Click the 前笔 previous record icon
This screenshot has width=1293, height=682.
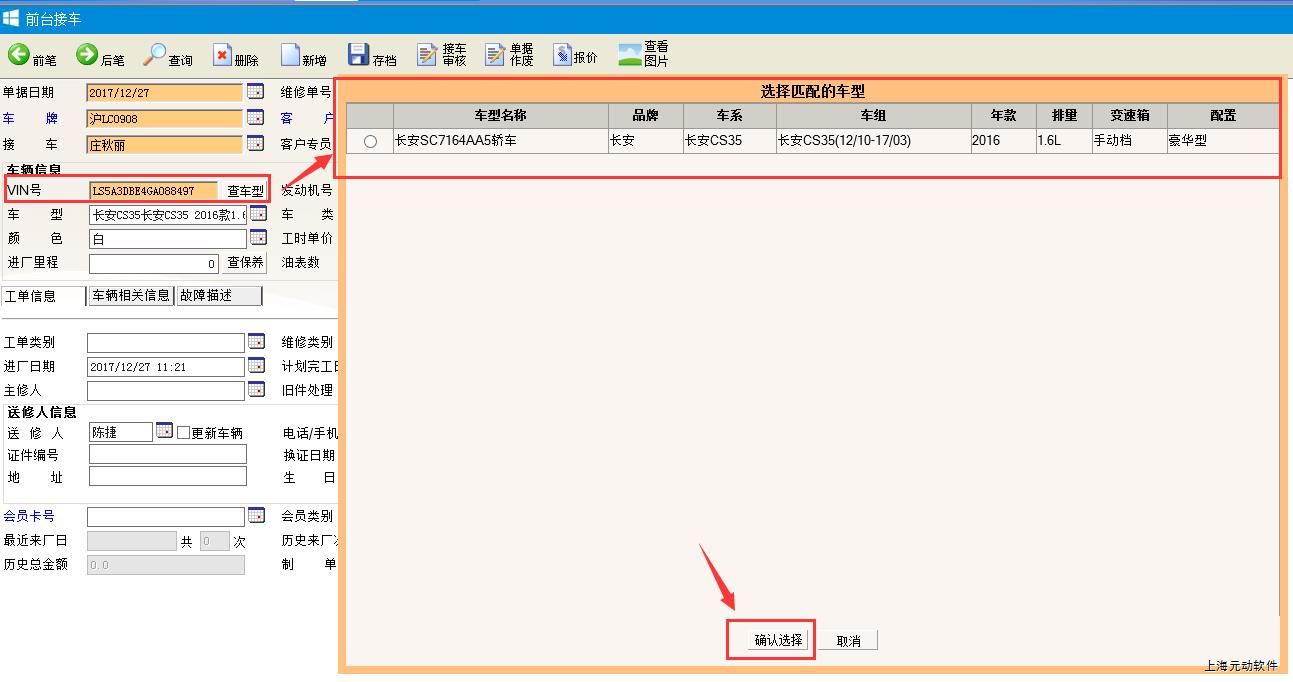(x=19, y=55)
